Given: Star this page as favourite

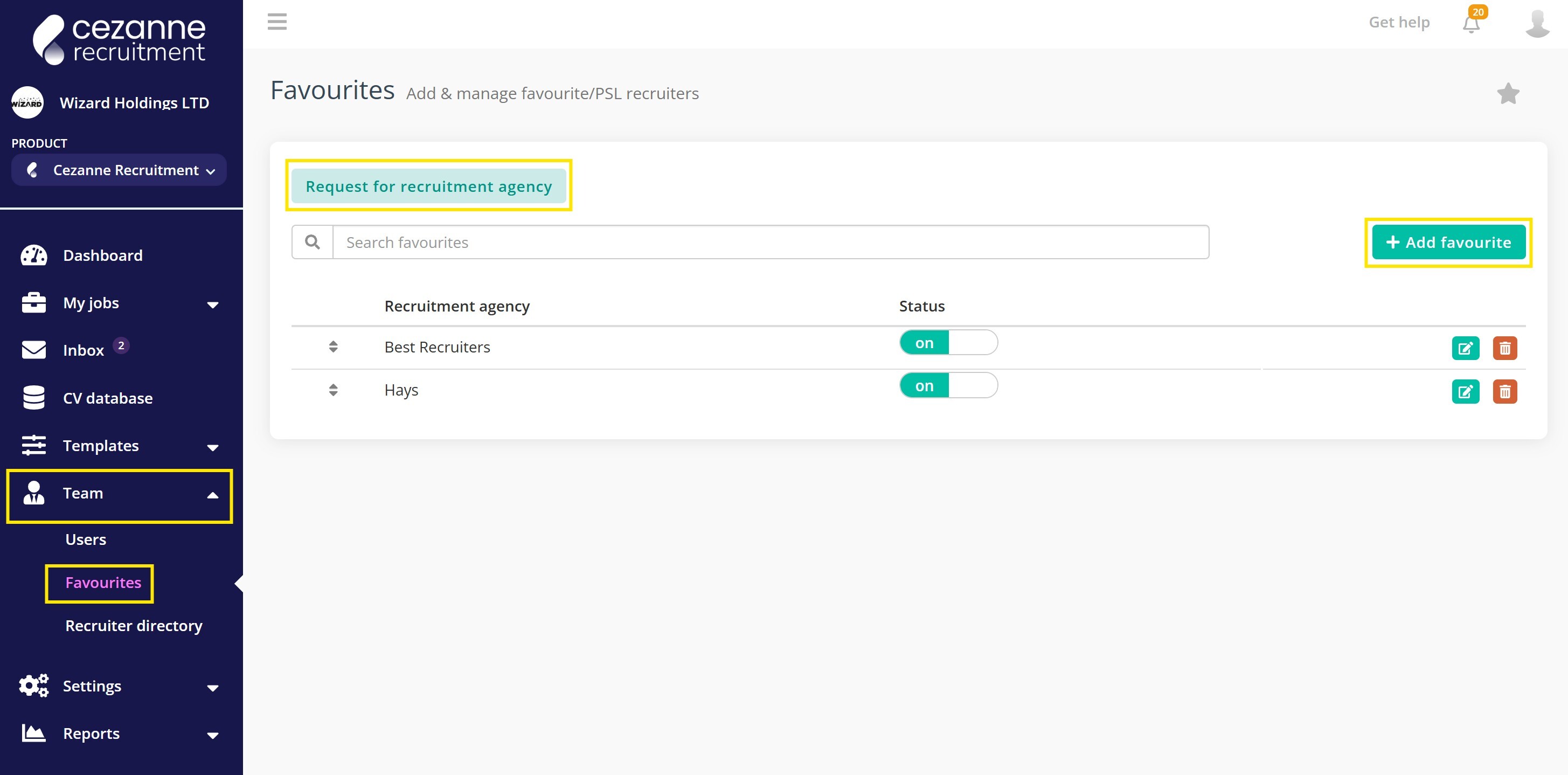Looking at the screenshot, I should point(1508,94).
